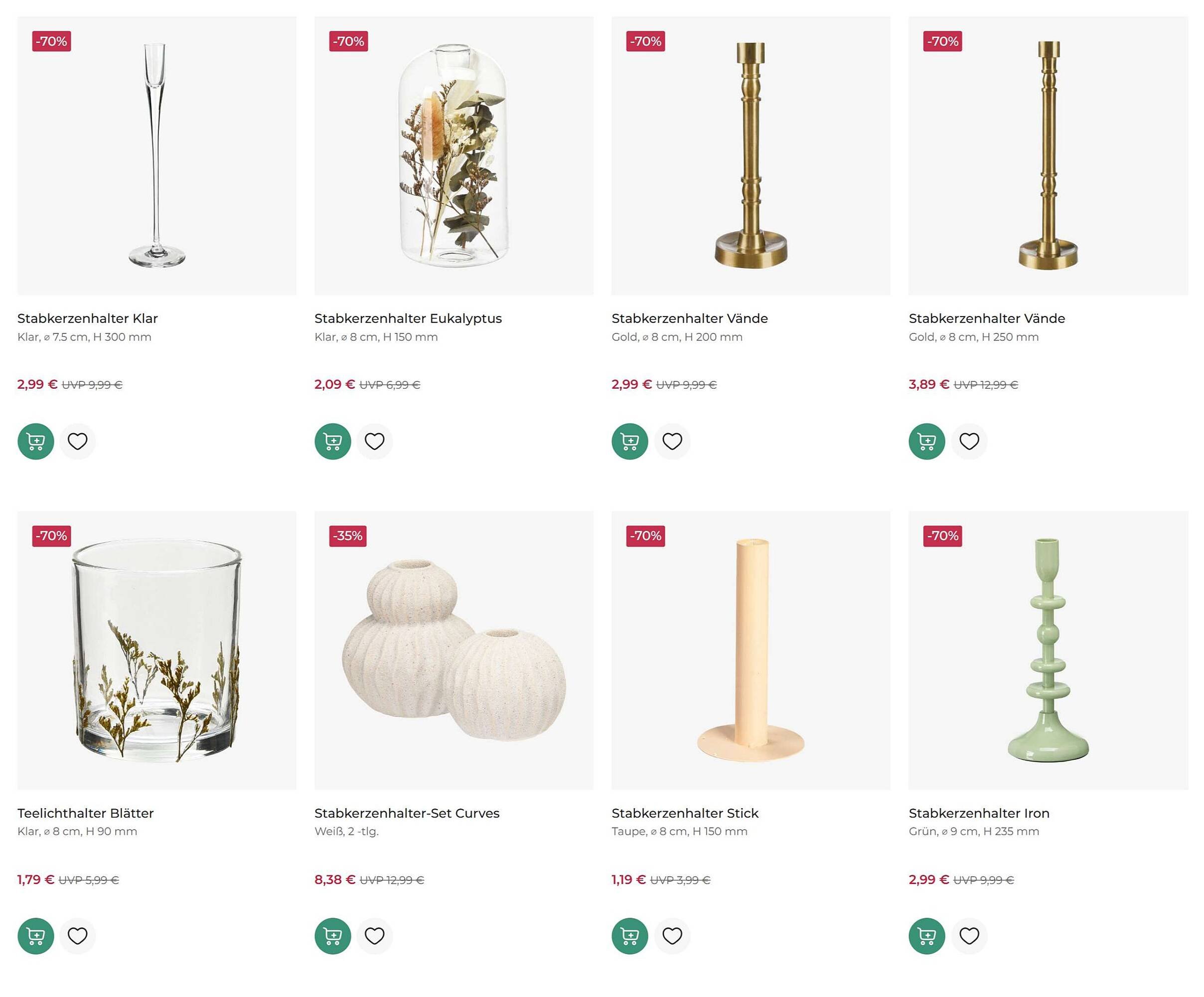Add Stabkerzenhalter Stick to cart
The height and width of the screenshot is (997, 1204).
(x=629, y=936)
